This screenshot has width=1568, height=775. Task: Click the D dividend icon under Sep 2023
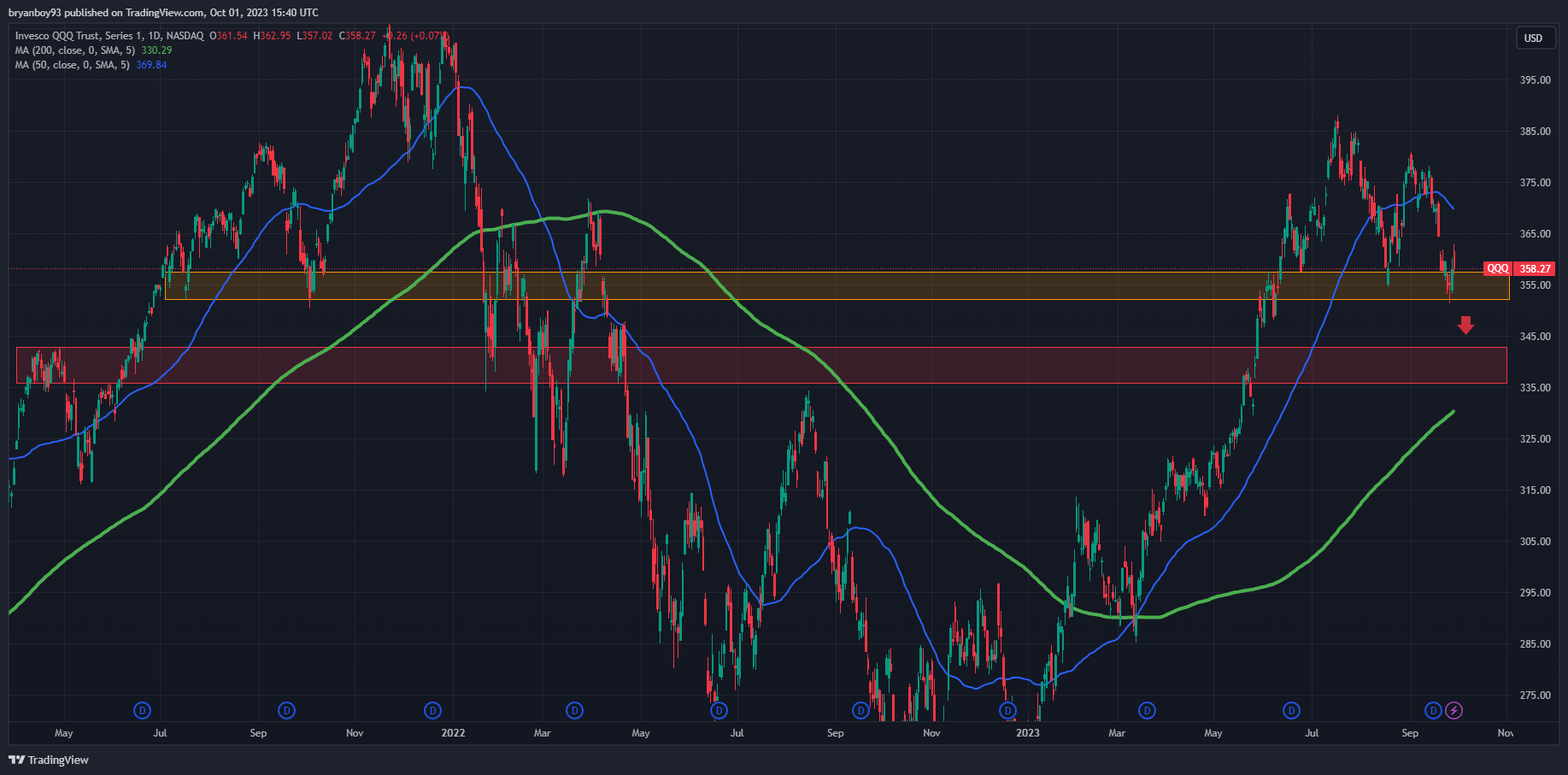[1434, 710]
